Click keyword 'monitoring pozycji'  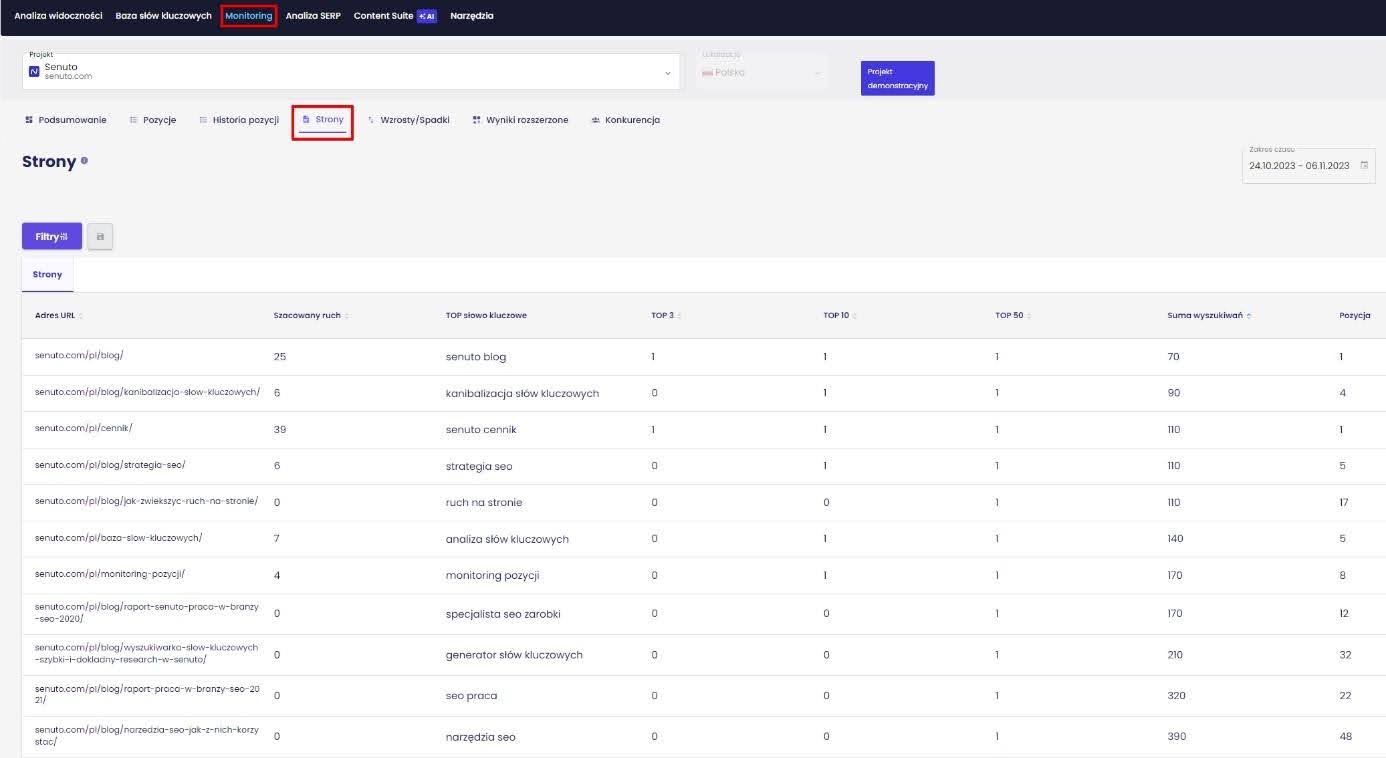pyautogui.click(x=493, y=576)
